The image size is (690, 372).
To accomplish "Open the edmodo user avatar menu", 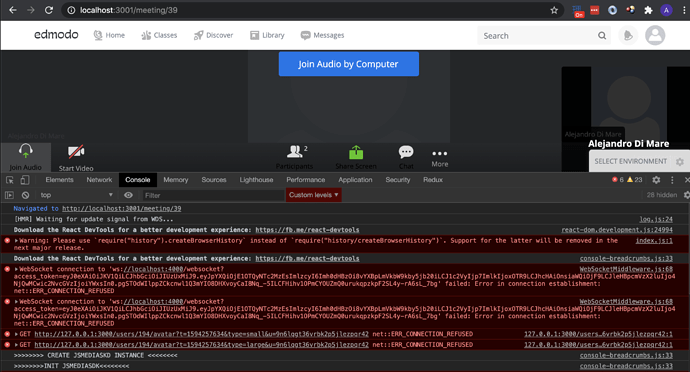I will pyautogui.click(x=655, y=35).
